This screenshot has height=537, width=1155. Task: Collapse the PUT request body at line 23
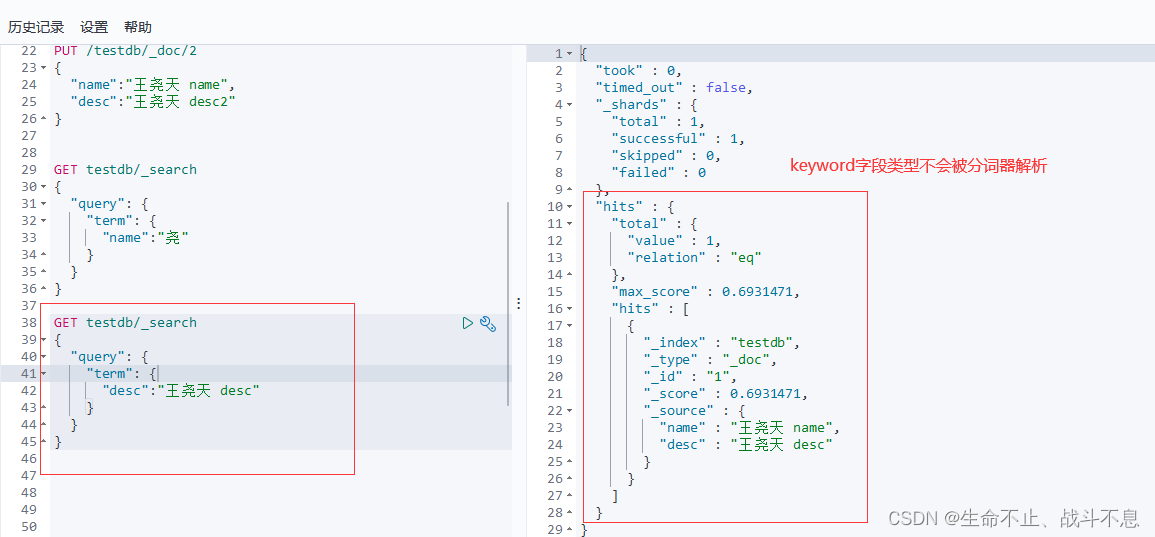43,68
